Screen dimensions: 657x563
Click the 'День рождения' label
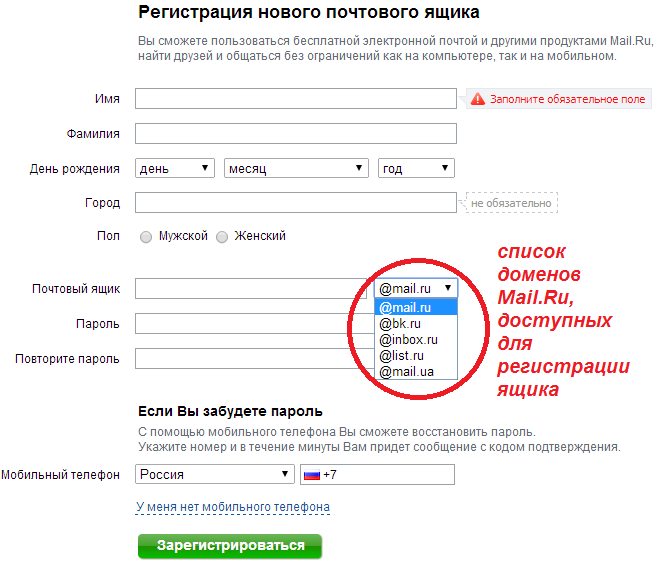[x=75, y=169]
